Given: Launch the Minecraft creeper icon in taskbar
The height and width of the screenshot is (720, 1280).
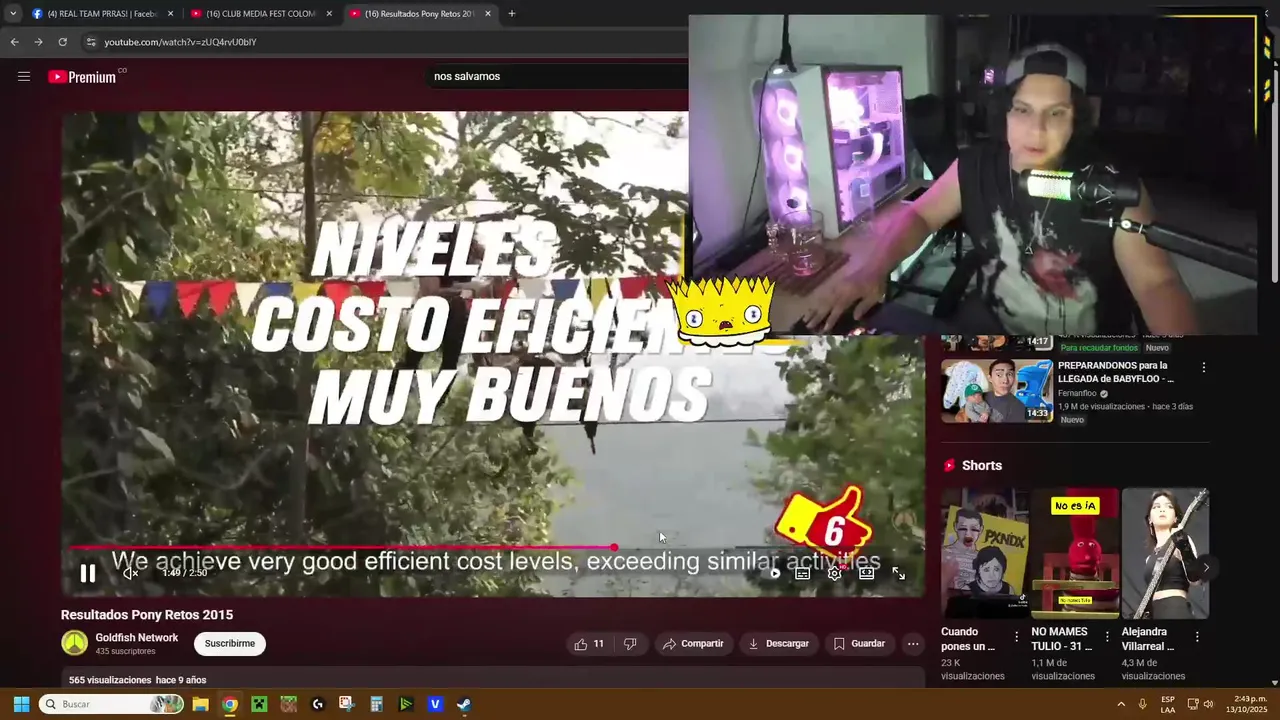Looking at the screenshot, I should (259, 704).
